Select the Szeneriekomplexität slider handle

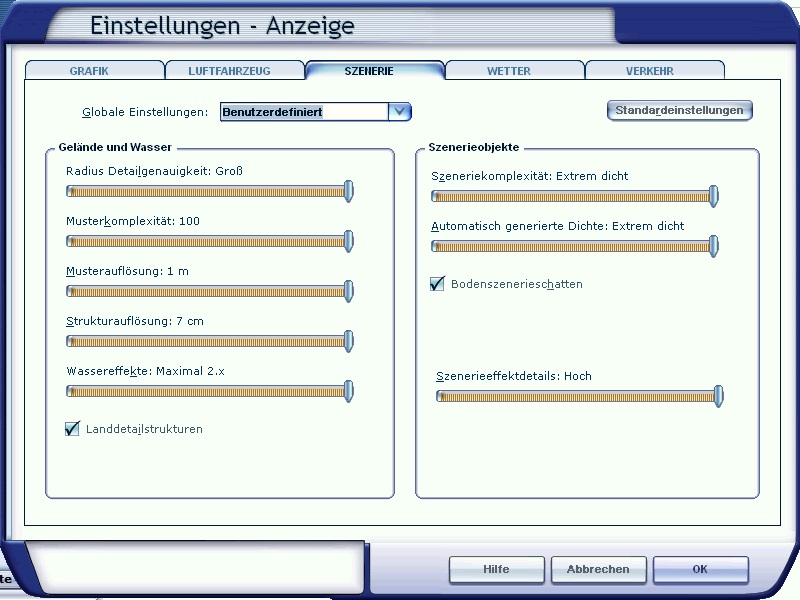click(711, 196)
